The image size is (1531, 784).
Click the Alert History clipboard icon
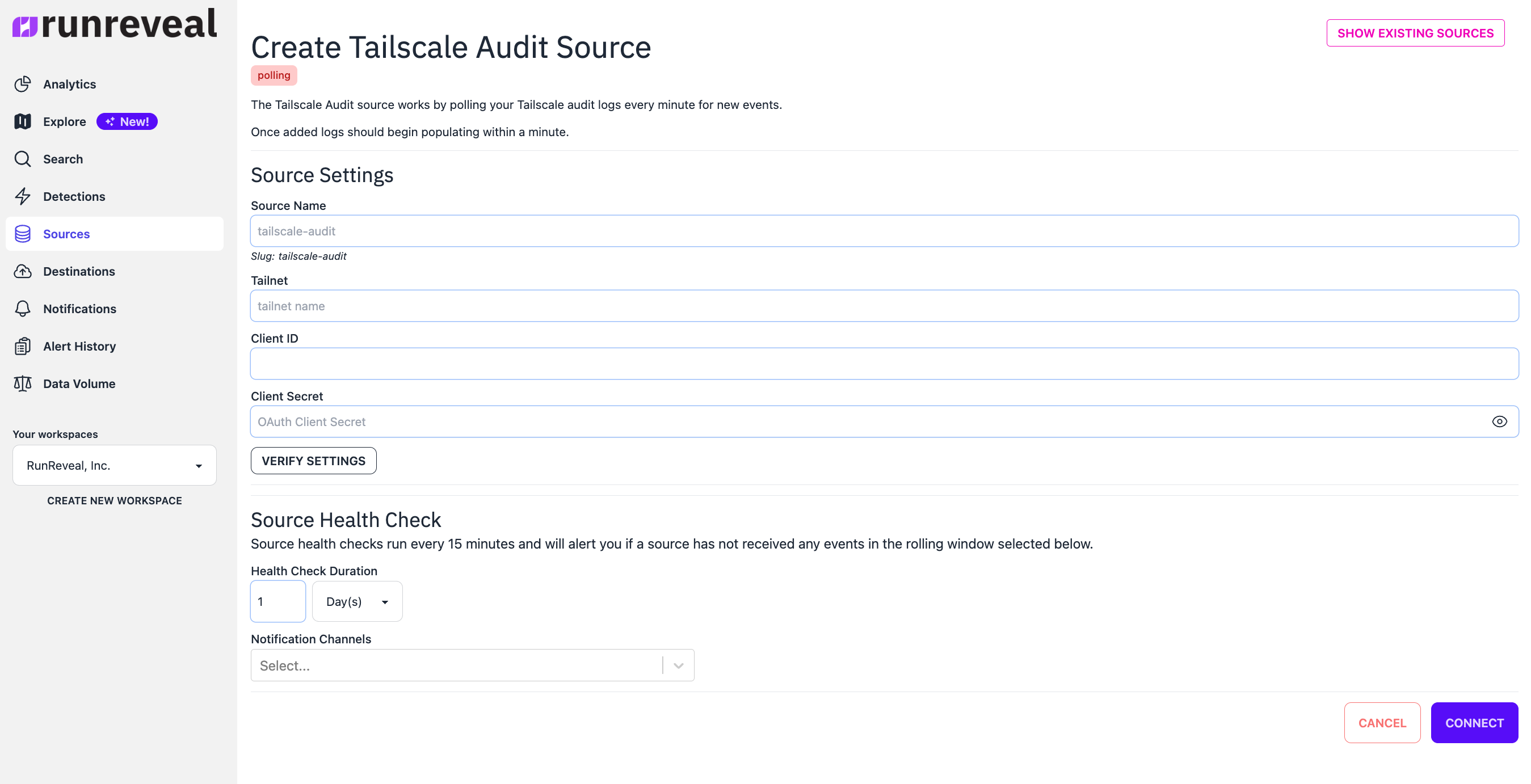(x=23, y=345)
